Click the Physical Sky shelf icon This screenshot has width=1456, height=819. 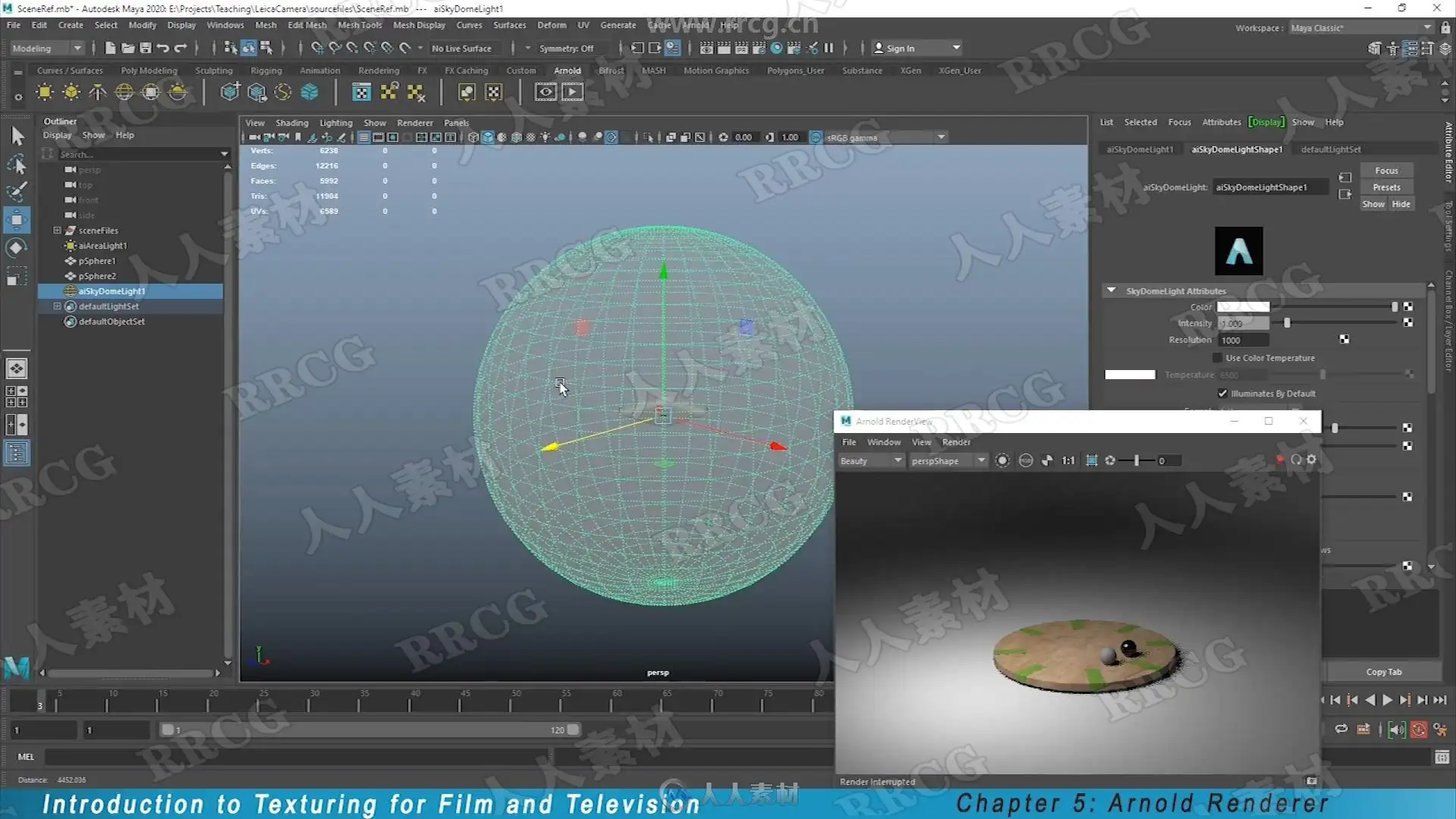tap(177, 93)
